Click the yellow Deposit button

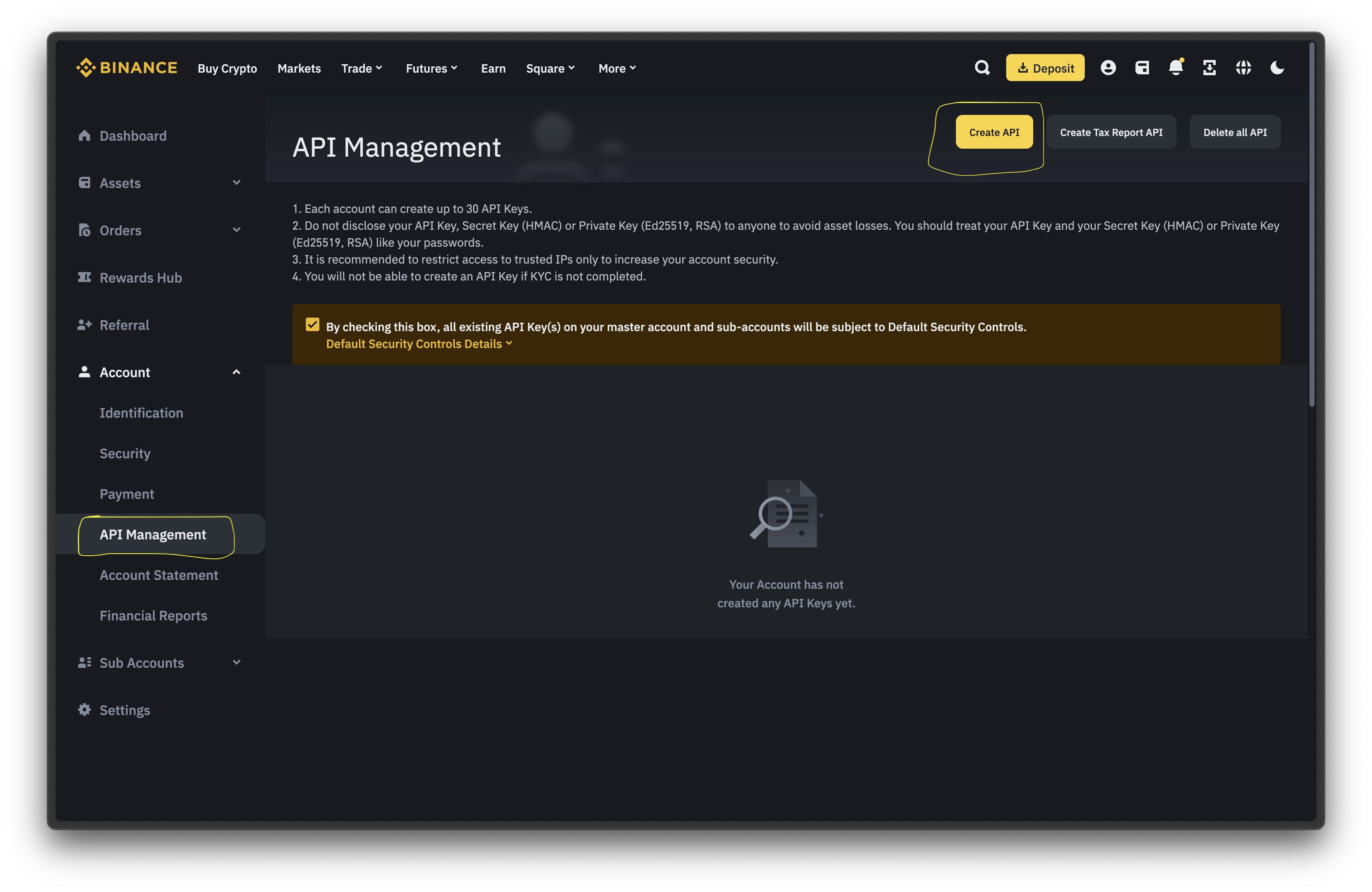pos(1045,68)
